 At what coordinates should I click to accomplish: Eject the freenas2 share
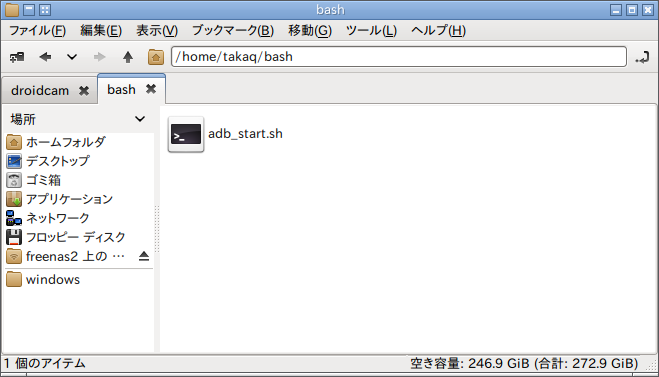[x=144, y=256]
